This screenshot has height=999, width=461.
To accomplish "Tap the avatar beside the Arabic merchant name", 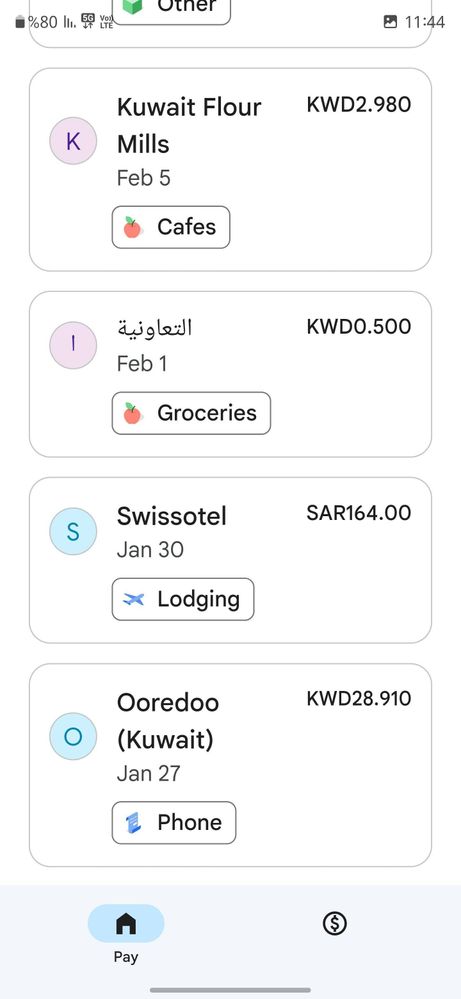I will 73,345.
